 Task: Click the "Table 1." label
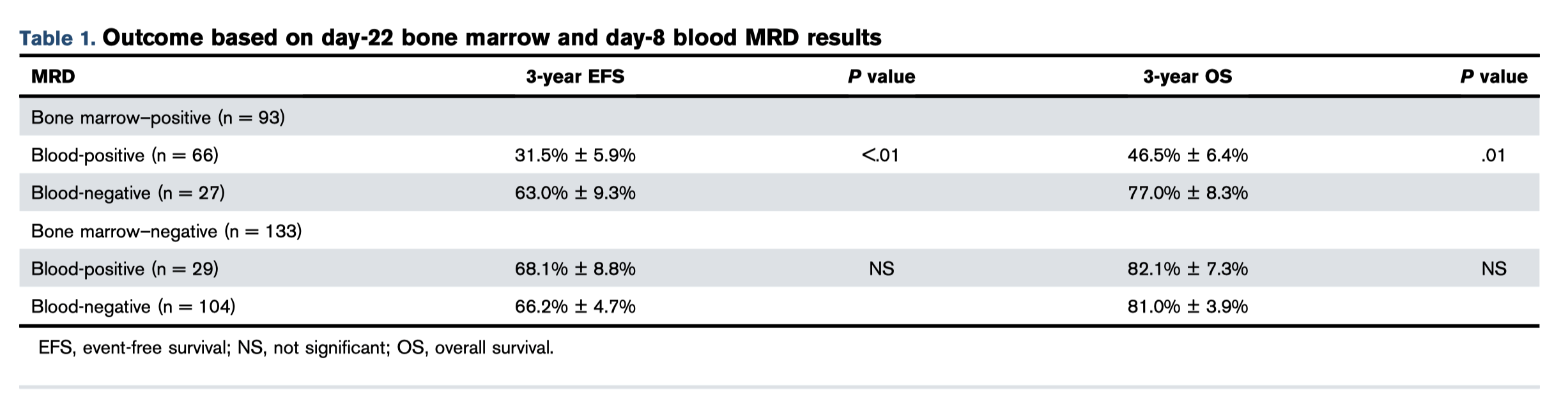[57, 38]
